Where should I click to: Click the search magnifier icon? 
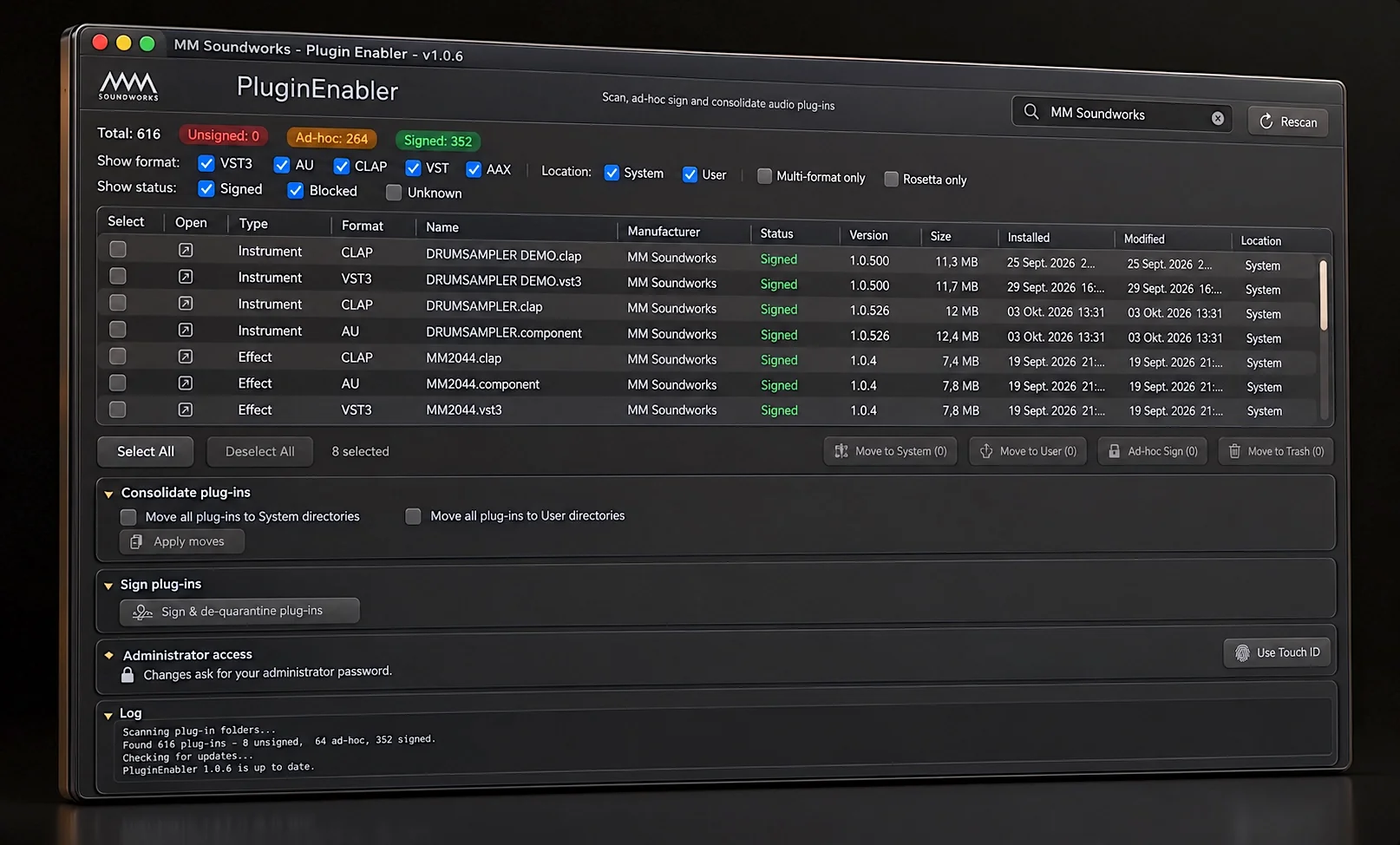click(1031, 111)
